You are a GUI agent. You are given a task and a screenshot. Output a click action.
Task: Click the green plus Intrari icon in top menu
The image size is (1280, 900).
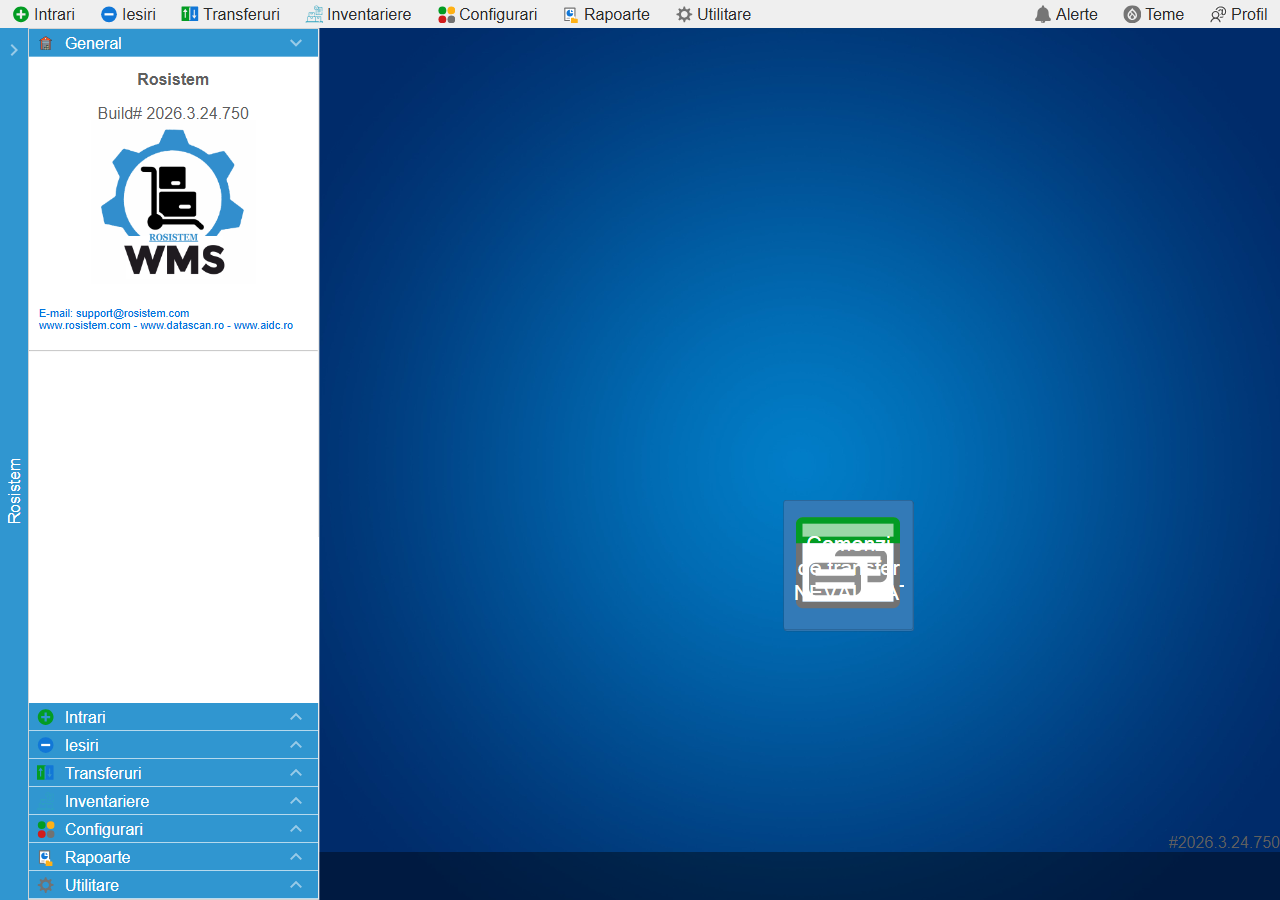point(20,15)
